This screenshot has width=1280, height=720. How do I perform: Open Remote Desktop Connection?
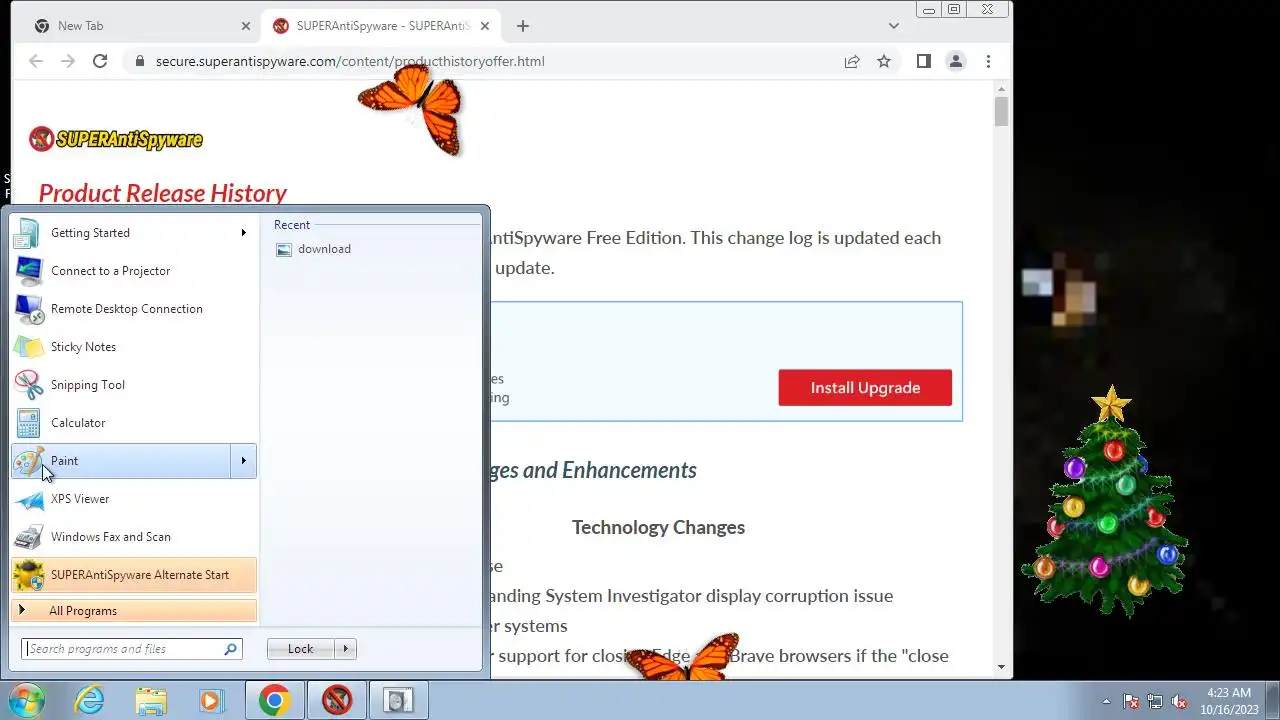click(134, 309)
